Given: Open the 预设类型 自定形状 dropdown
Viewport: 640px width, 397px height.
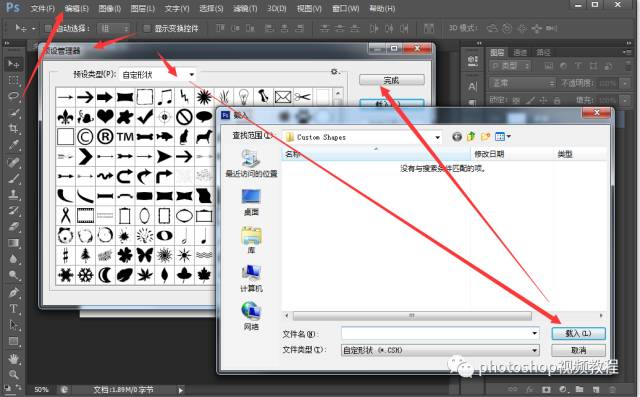Looking at the screenshot, I should tap(158, 75).
